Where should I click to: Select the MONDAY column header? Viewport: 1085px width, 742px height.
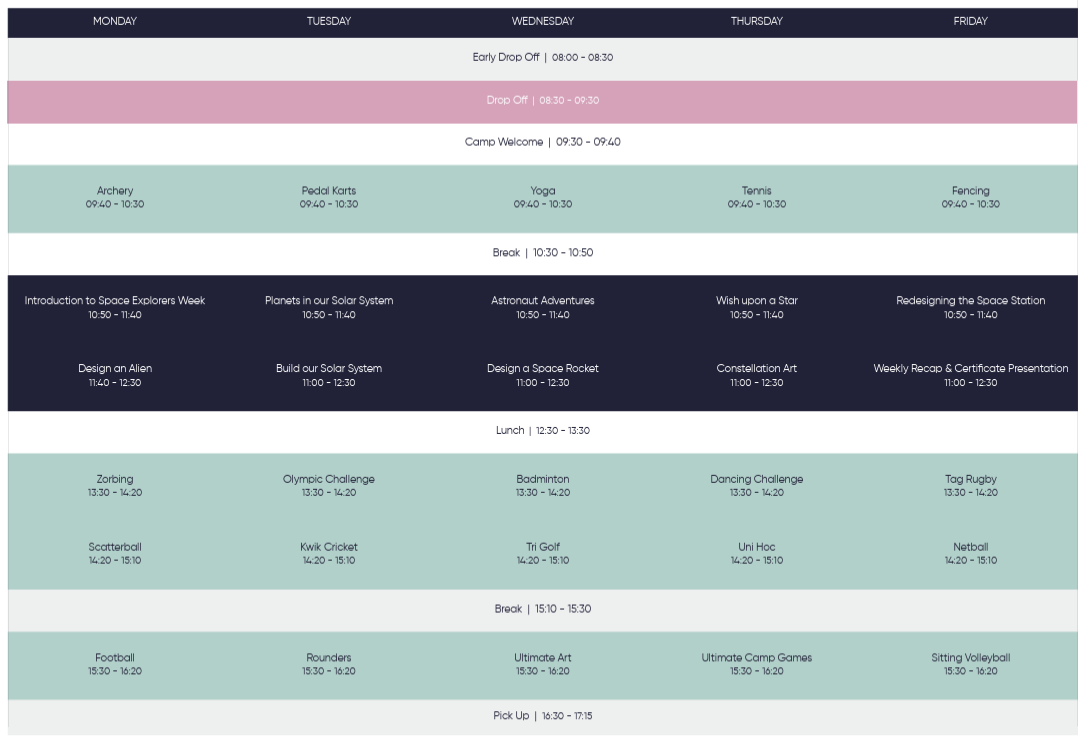point(115,21)
